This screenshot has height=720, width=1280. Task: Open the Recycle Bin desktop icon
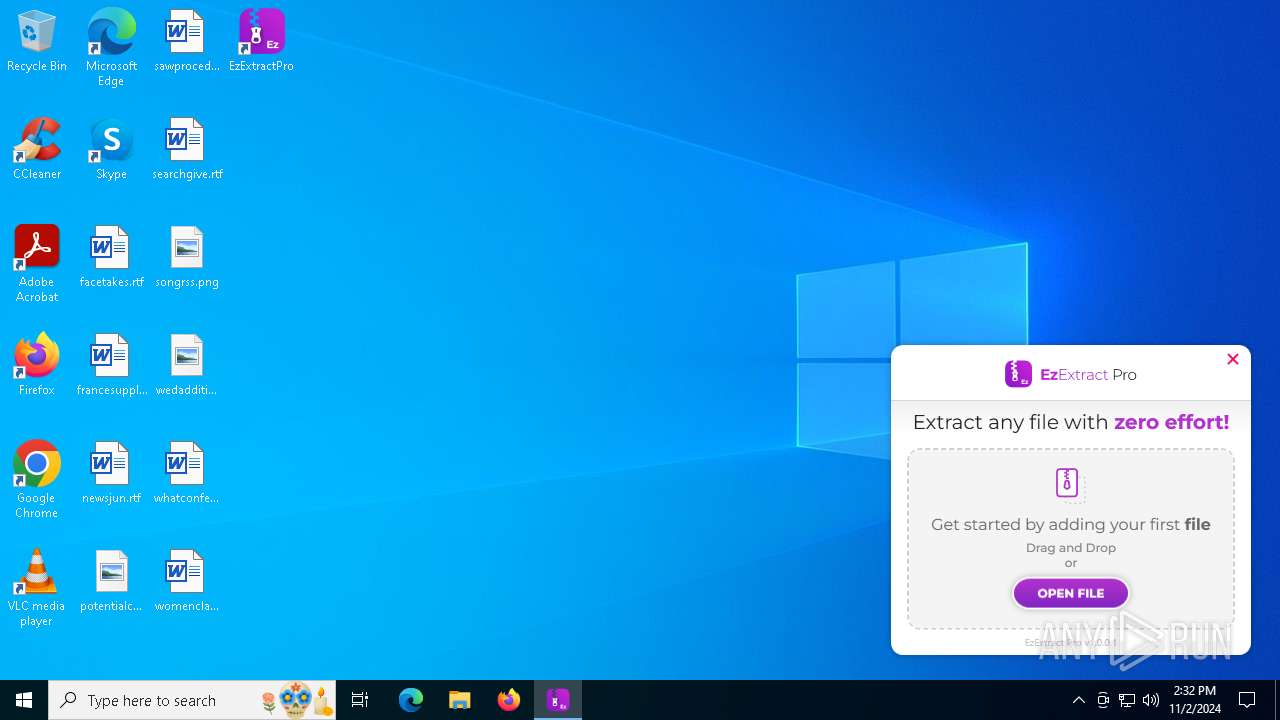coord(37,42)
